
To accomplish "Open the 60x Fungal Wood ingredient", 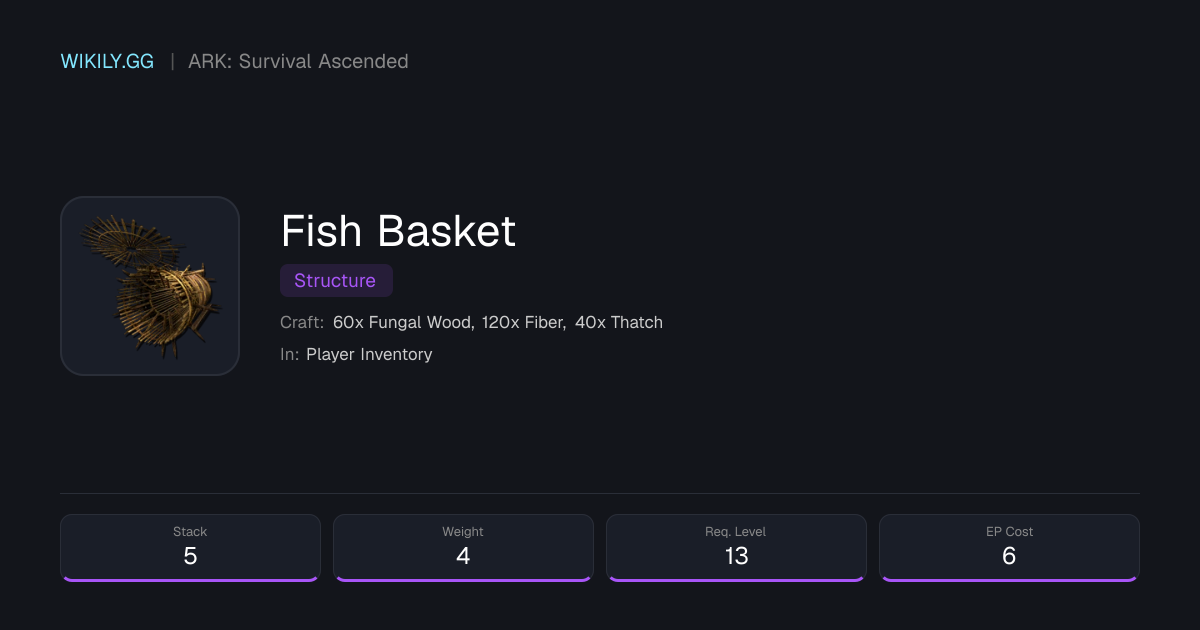I will 403,322.
